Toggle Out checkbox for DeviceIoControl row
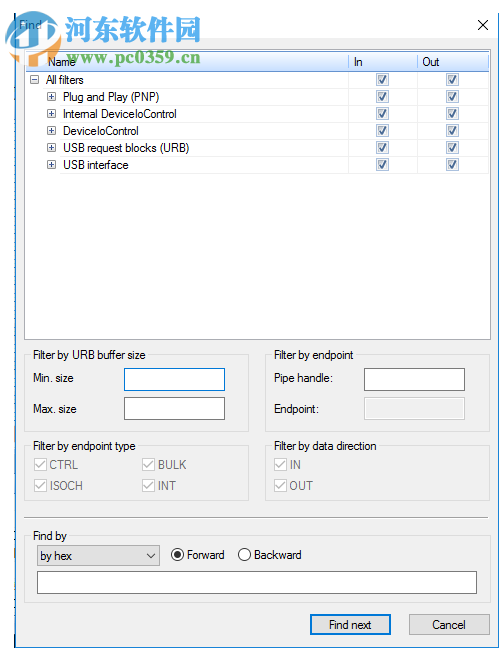The height and width of the screenshot is (649, 504). [x=452, y=130]
